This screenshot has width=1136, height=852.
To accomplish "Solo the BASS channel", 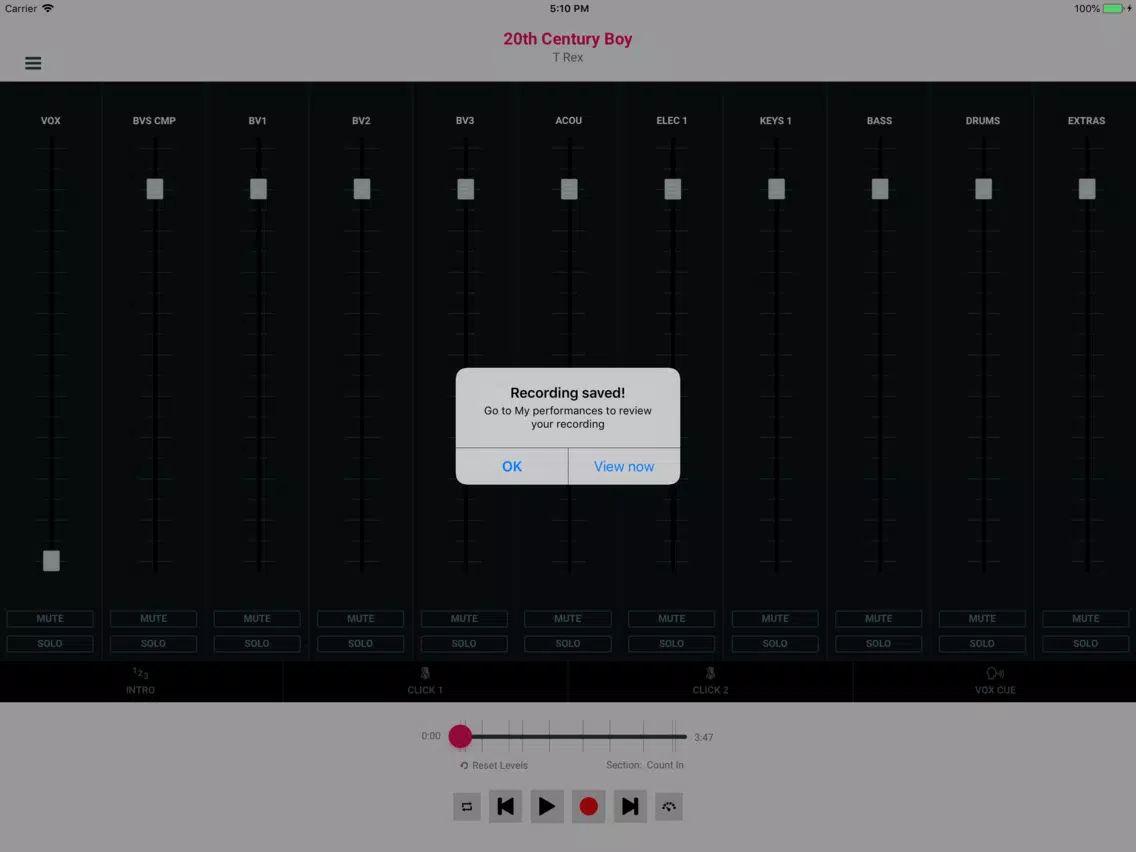I will point(879,643).
